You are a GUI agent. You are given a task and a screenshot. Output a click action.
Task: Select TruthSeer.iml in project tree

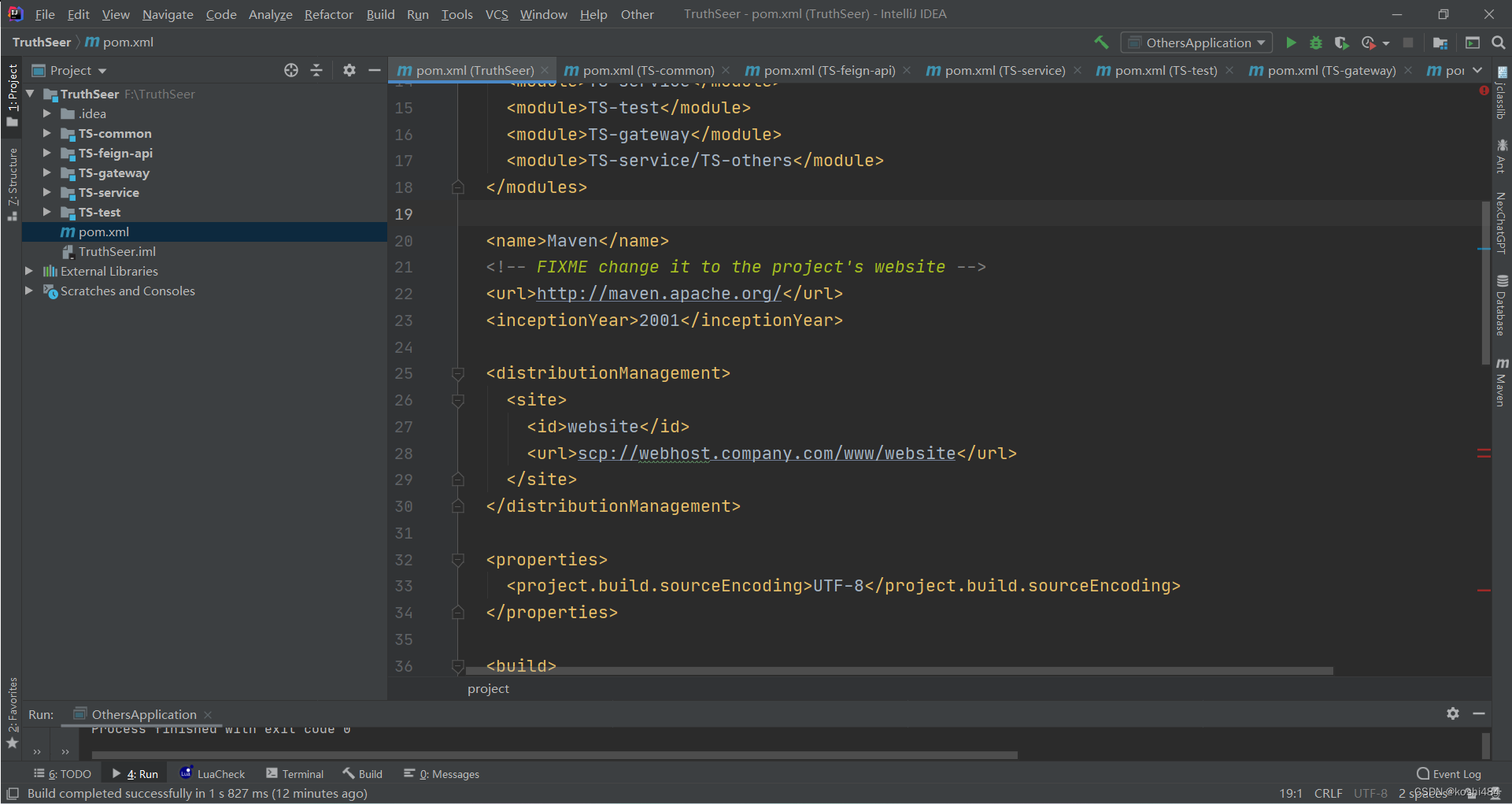[x=117, y=251]
